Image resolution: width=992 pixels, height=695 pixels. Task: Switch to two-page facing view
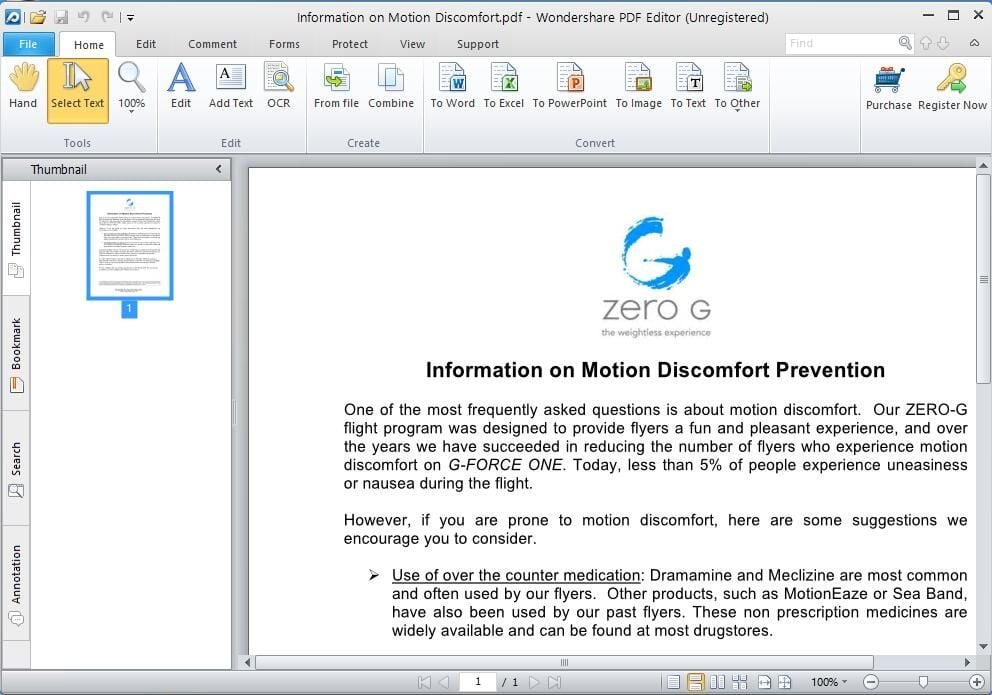coord(717,682)
